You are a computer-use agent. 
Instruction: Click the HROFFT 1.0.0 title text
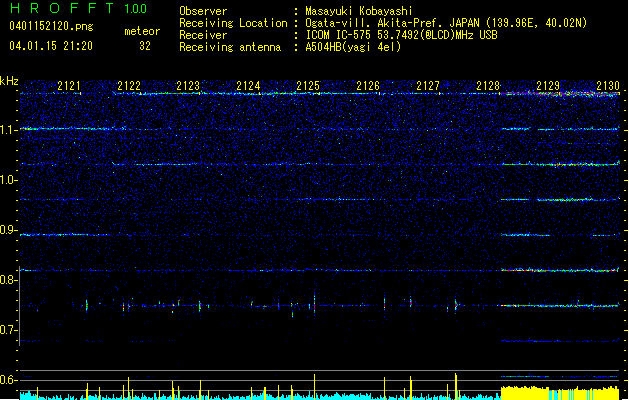point(79,8)
